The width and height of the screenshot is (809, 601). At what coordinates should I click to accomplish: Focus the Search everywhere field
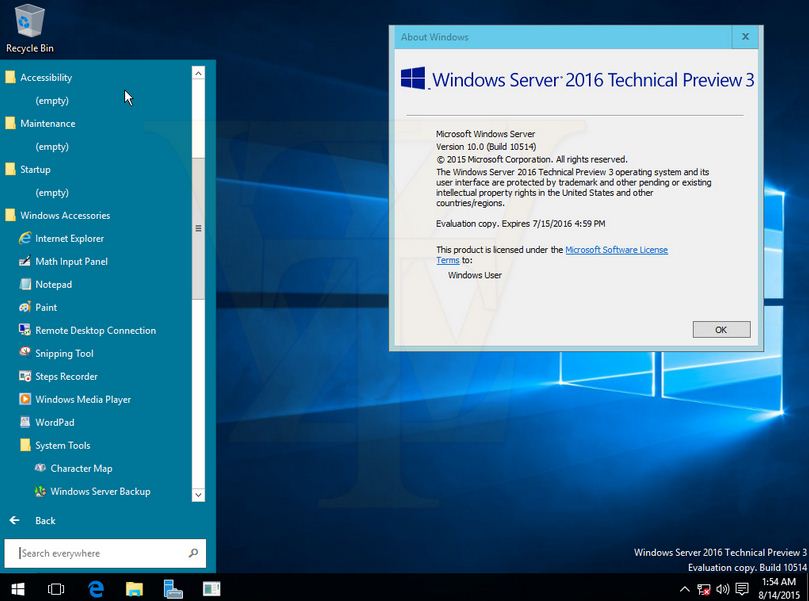tap(105, 553)
